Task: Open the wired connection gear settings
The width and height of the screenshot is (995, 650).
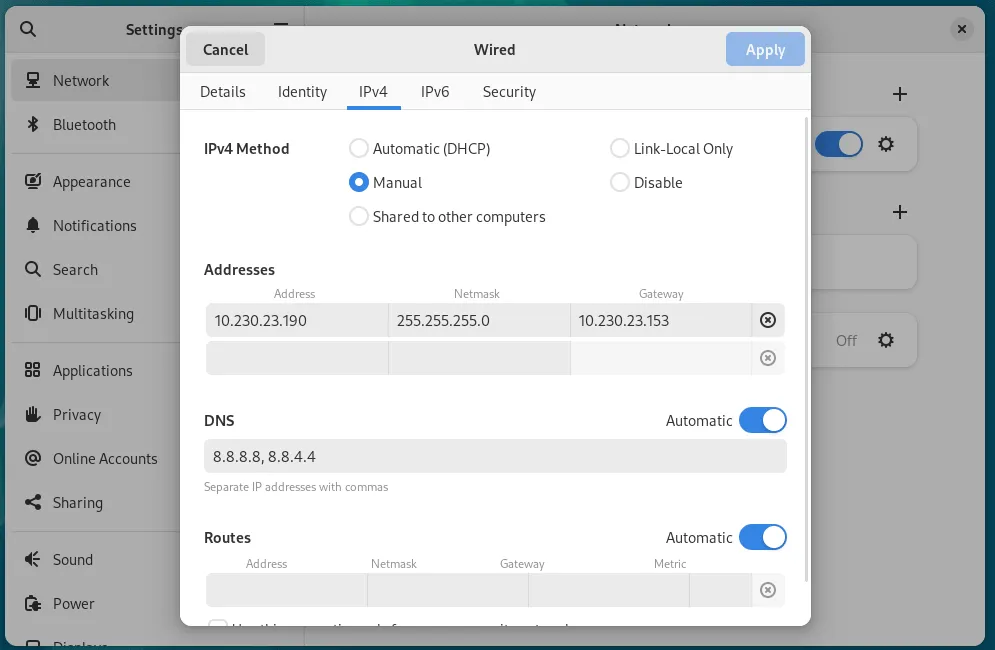Action: click(885, 145)
